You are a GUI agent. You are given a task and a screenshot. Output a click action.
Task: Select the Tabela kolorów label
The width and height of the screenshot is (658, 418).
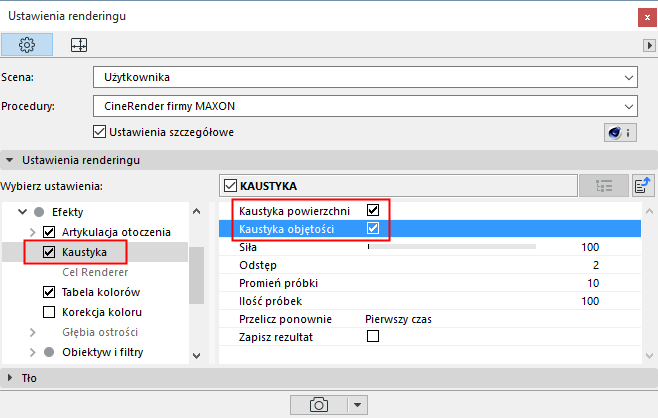click(101, 292)
